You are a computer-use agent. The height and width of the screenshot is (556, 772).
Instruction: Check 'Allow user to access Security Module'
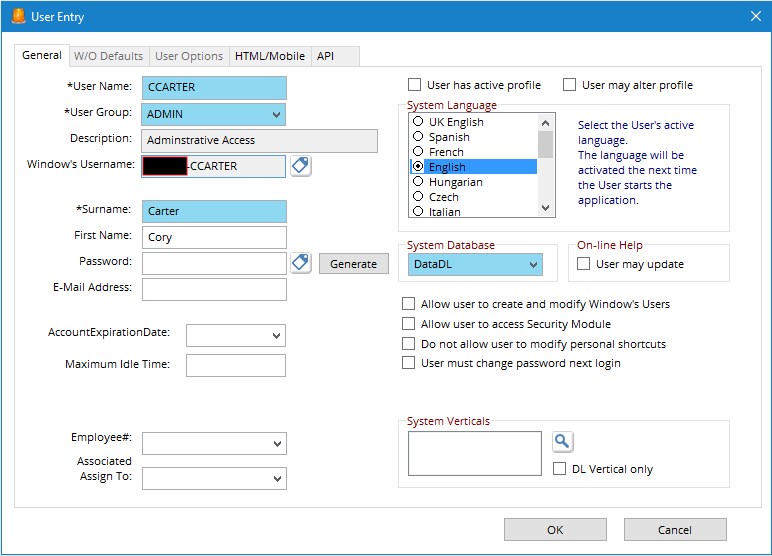pos(408,324)
